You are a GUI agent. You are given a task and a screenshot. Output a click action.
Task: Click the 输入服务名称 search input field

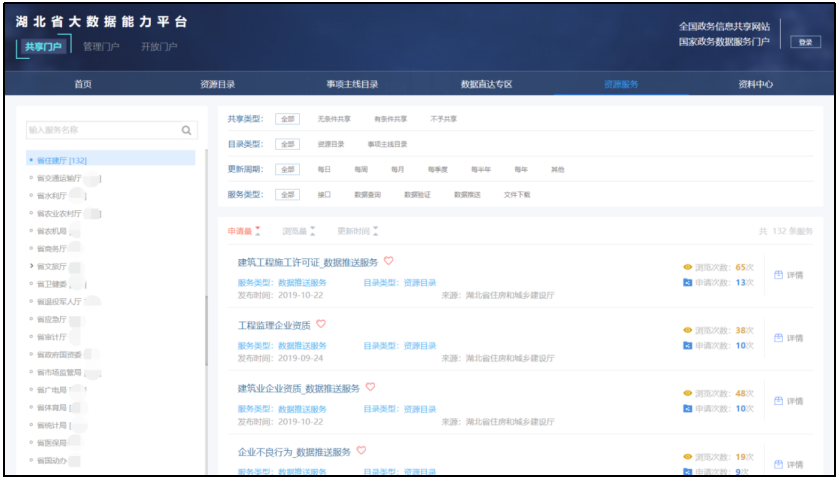click(x=100, y=130)
